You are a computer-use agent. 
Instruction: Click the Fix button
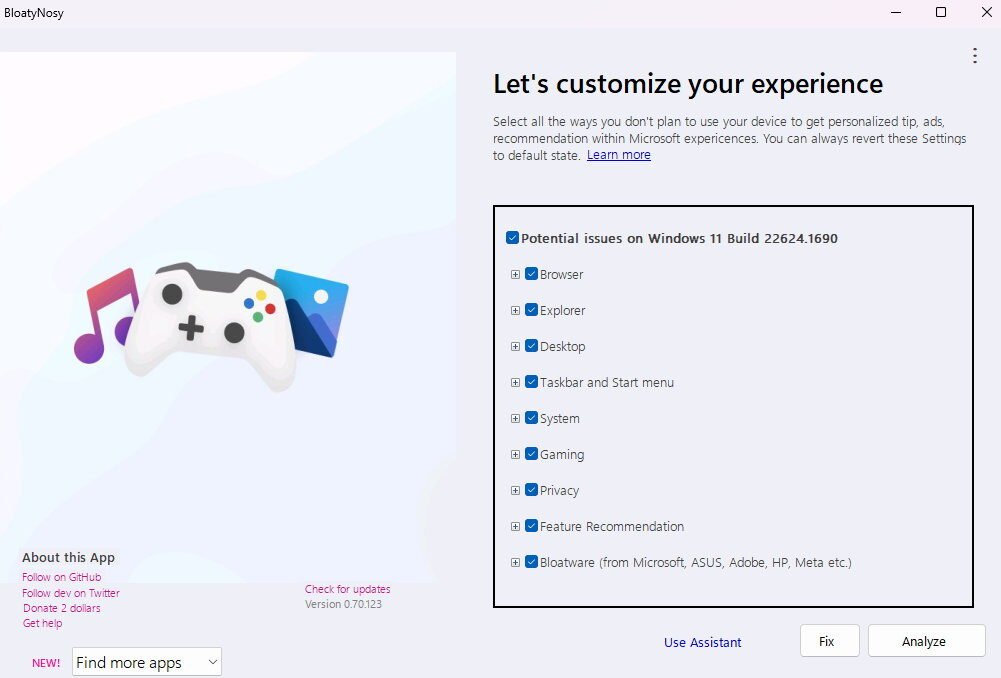click(x=829, y=641)
